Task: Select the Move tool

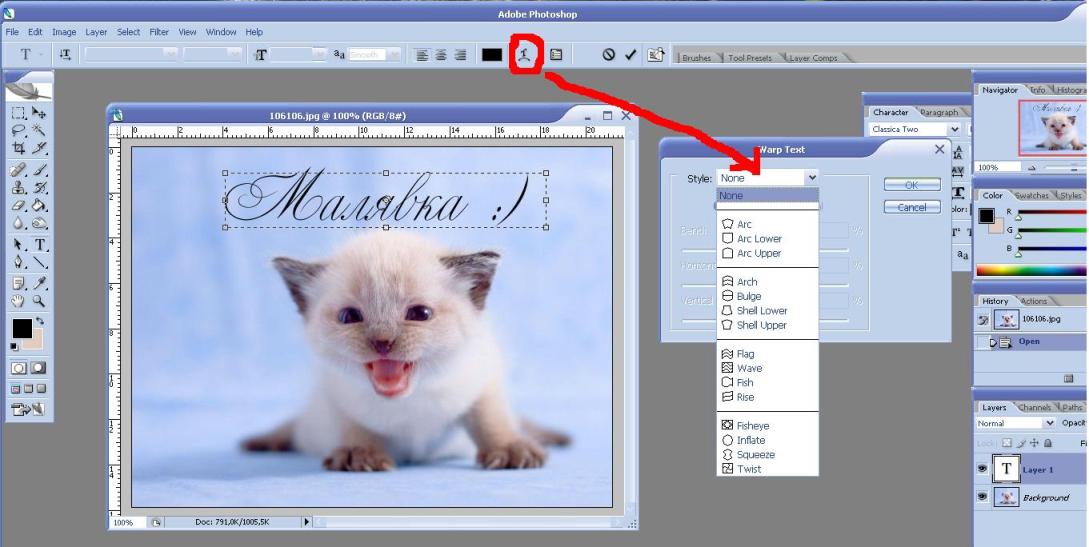Action: 40,113
